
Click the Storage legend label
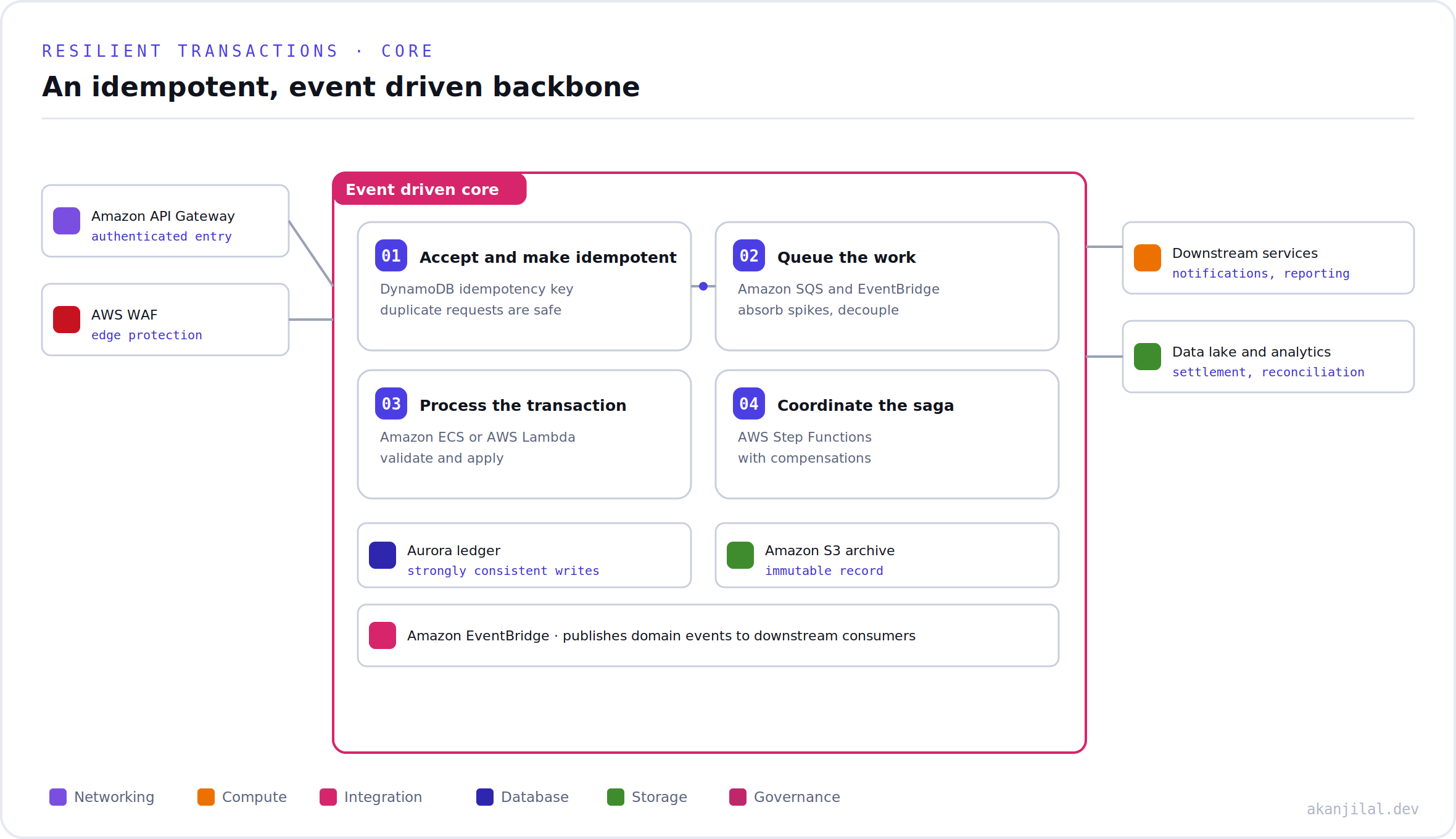coord(660,797)
